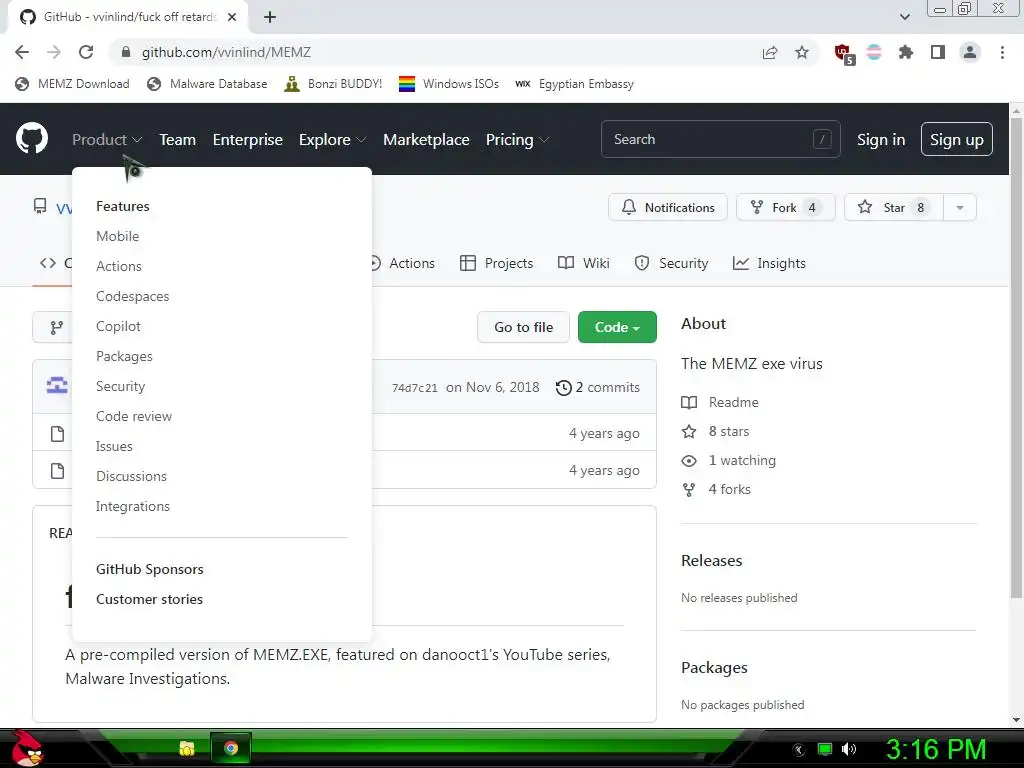Select Security in Product menu

tap(121, 387)
